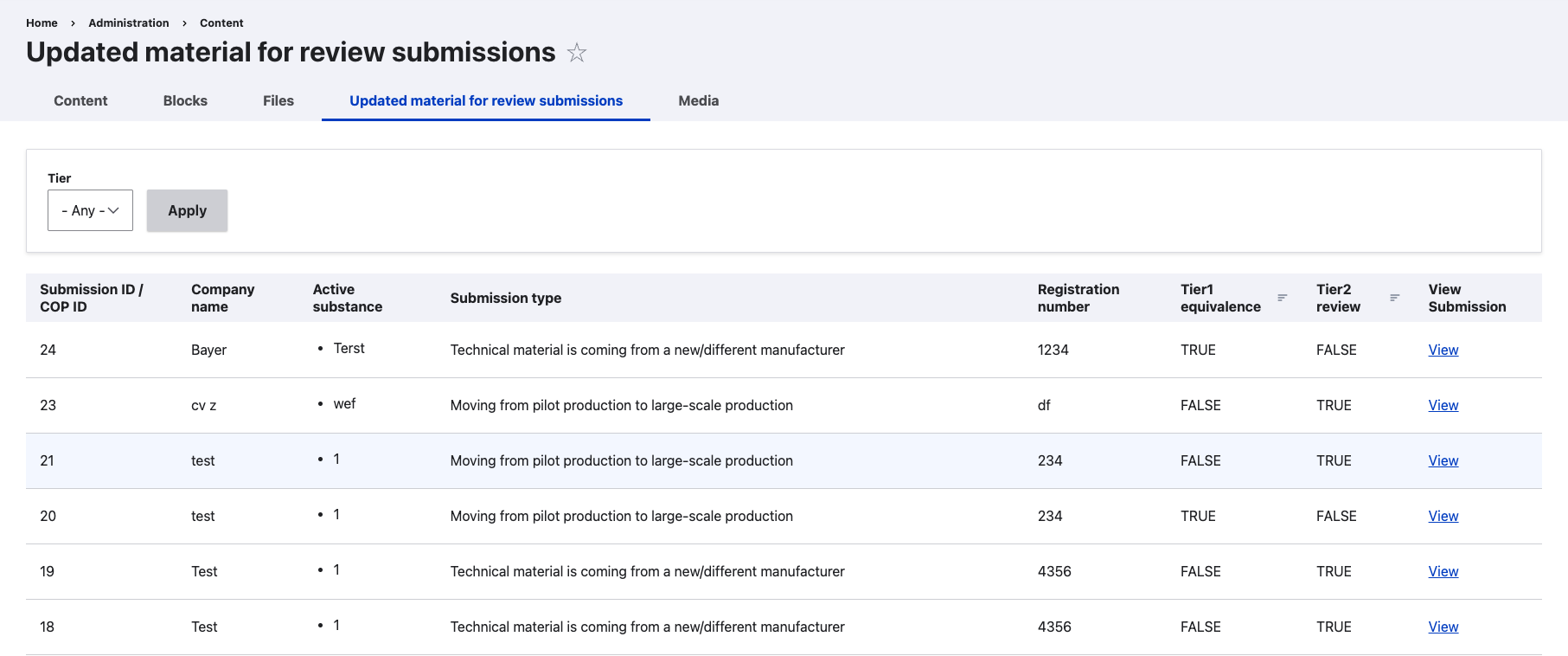Go to Administration breadcrumb
Screen dimensions: 1568x656
[x=129, y=23]
